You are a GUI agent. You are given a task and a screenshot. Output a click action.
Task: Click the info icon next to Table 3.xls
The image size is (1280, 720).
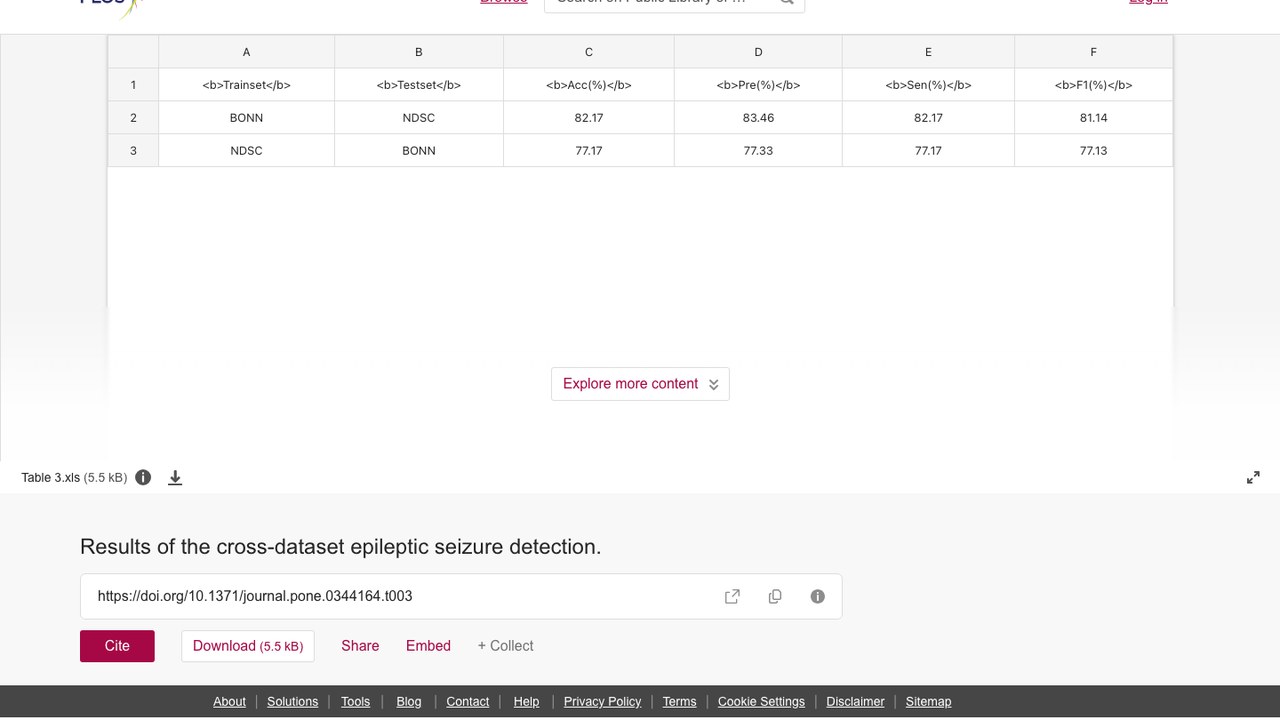point(143,477)
